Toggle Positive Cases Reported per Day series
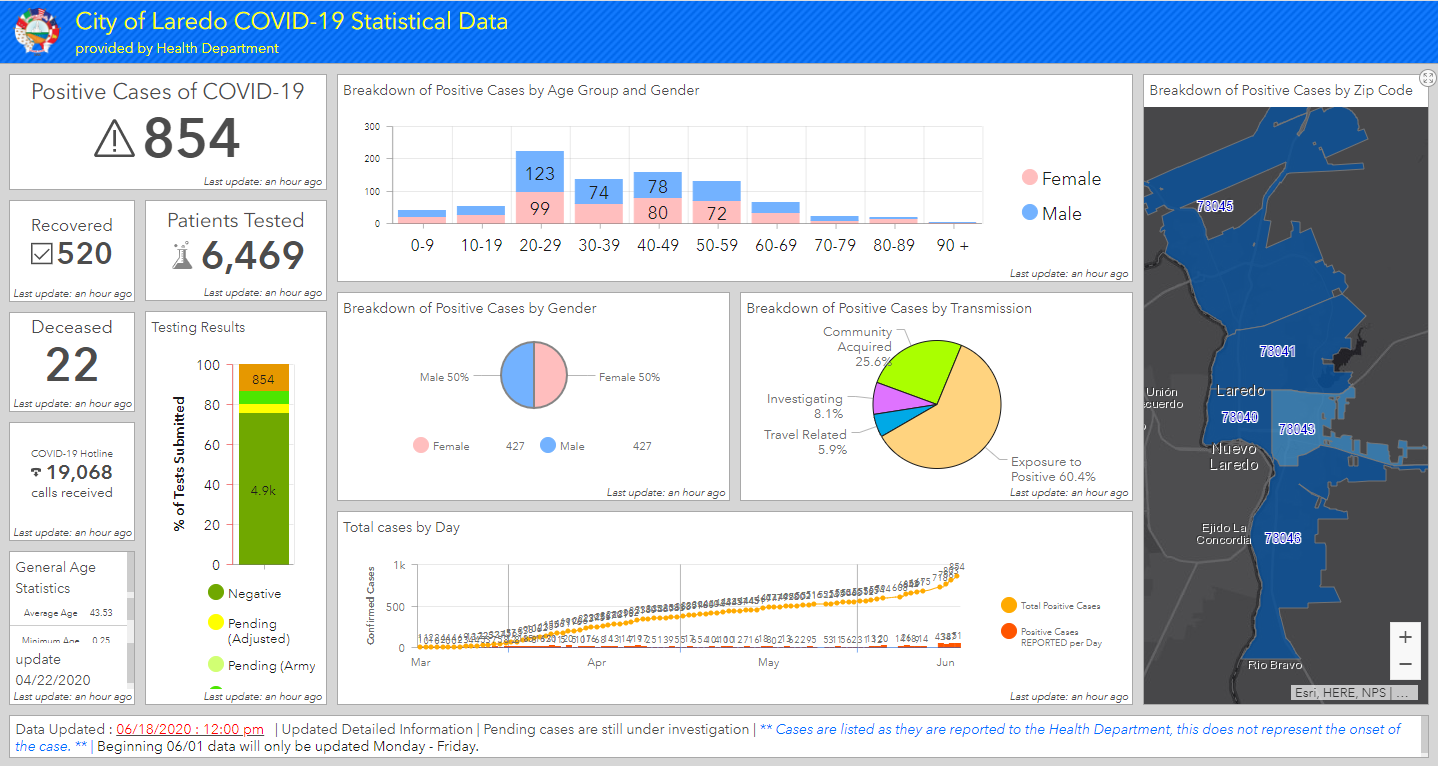Viewport: 1438px width, 766px height. [x=1008, y=632]
